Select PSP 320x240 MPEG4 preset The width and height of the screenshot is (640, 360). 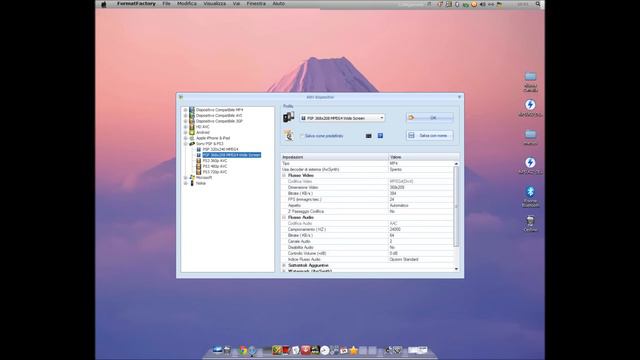pos(220,149)
